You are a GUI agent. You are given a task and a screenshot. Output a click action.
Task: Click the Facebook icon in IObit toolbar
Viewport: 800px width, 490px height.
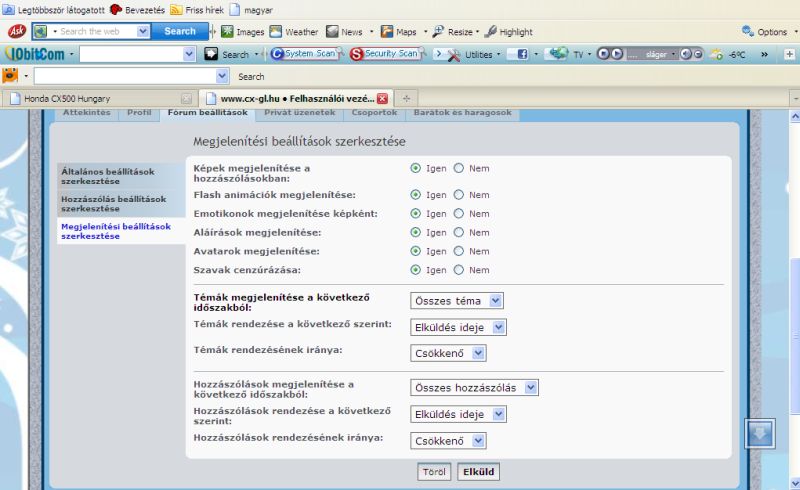[x=522, y=54]
